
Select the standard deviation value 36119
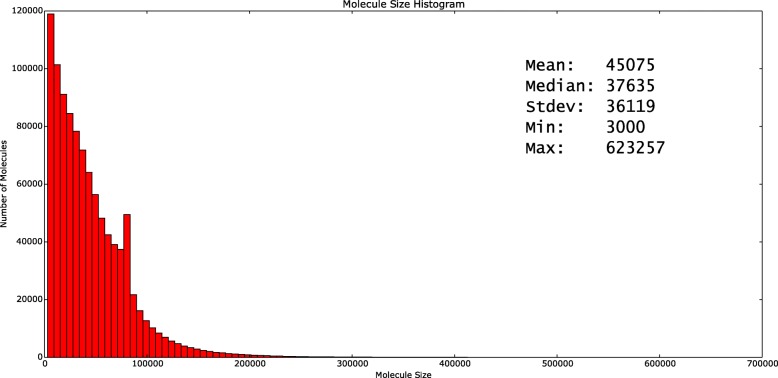click(631, 107)
